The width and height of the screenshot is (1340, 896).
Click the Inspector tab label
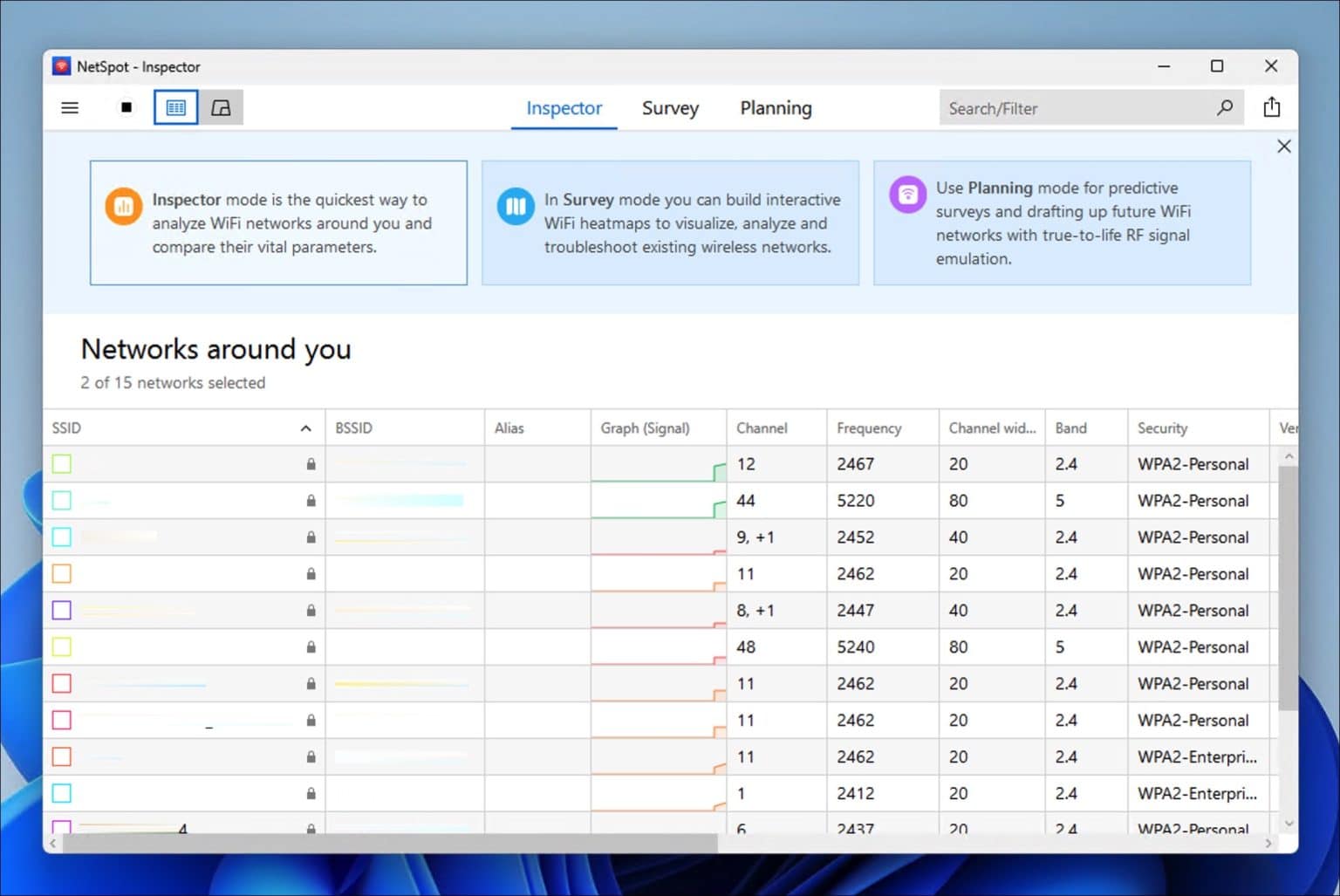(x=564, y=107)
